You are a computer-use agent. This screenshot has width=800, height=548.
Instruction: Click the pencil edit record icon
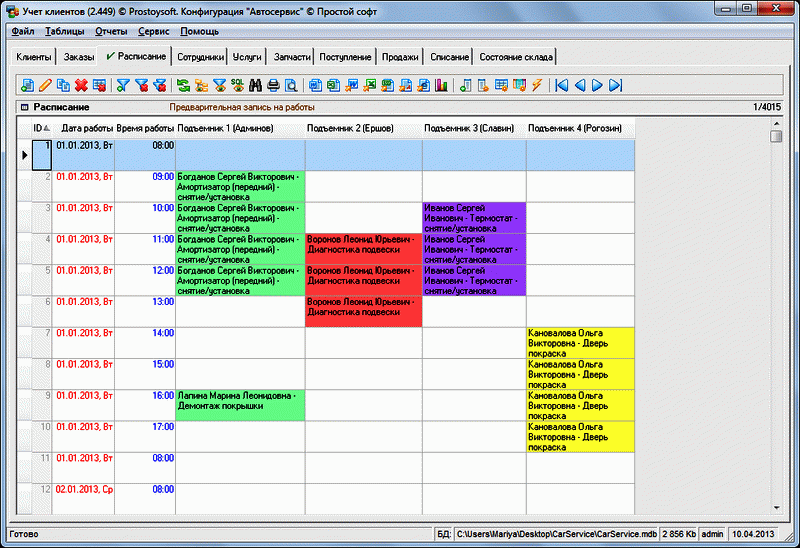(45, 85)
